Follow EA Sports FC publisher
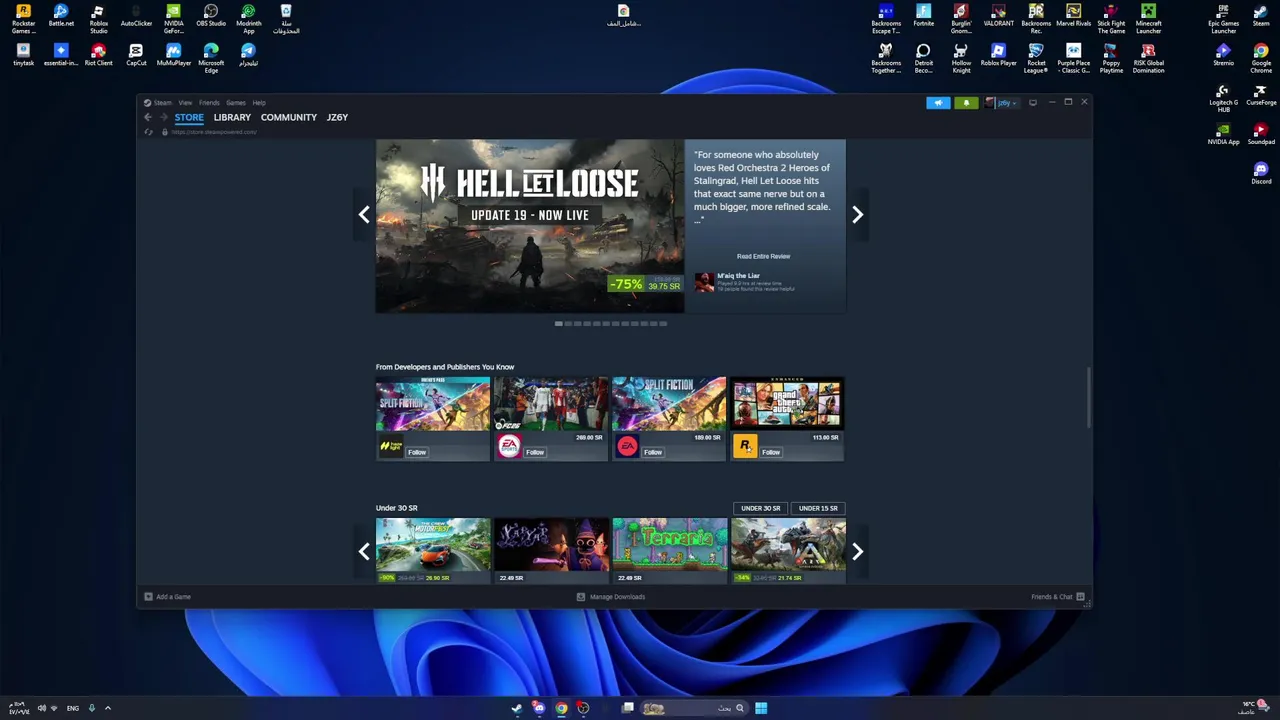Image resolution: width=1280 pixels, height=720 pixels. [x=535, y=452]
